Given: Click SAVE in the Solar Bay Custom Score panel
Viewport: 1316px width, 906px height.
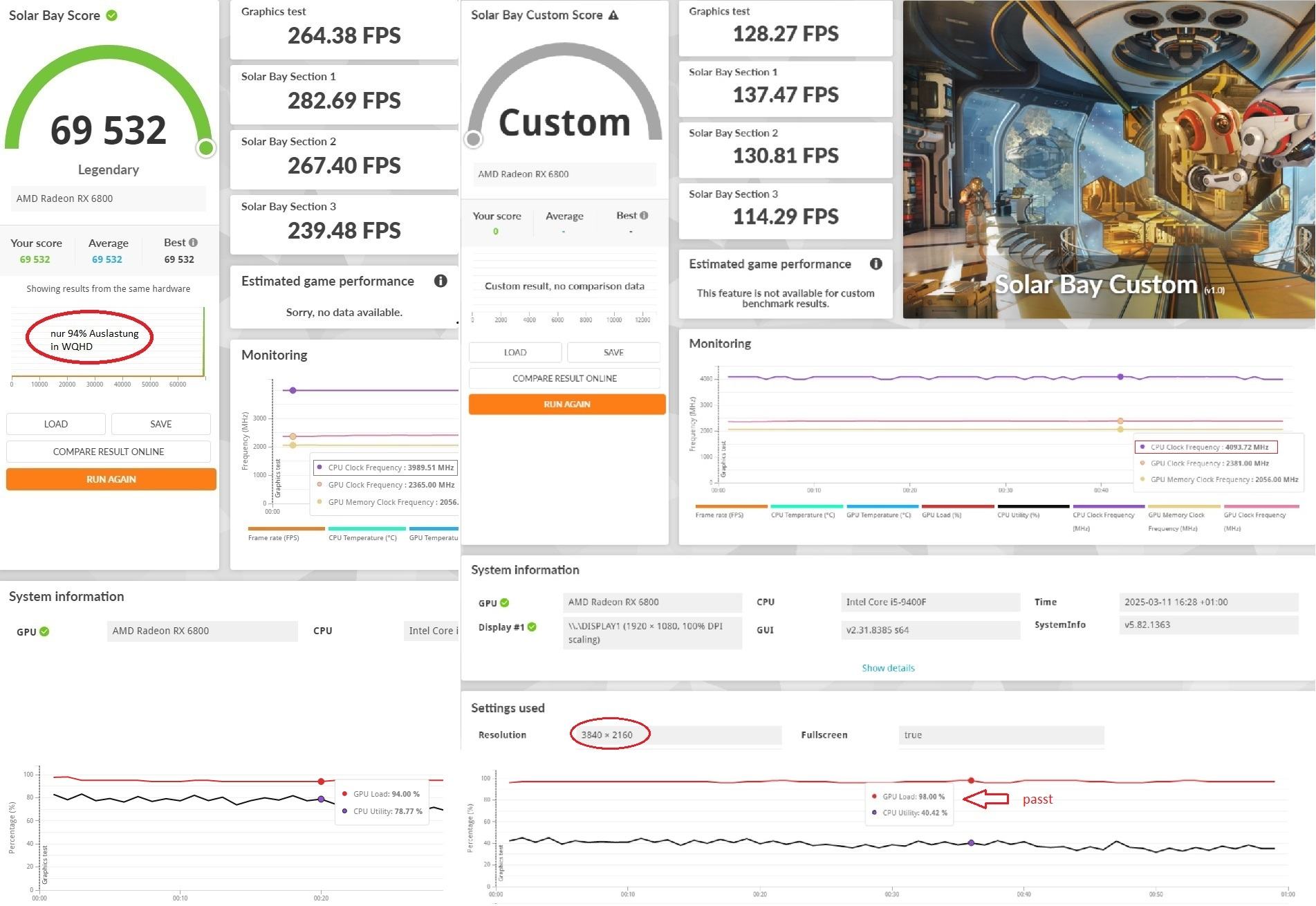Looking at the screenshot, I should 613,352.
